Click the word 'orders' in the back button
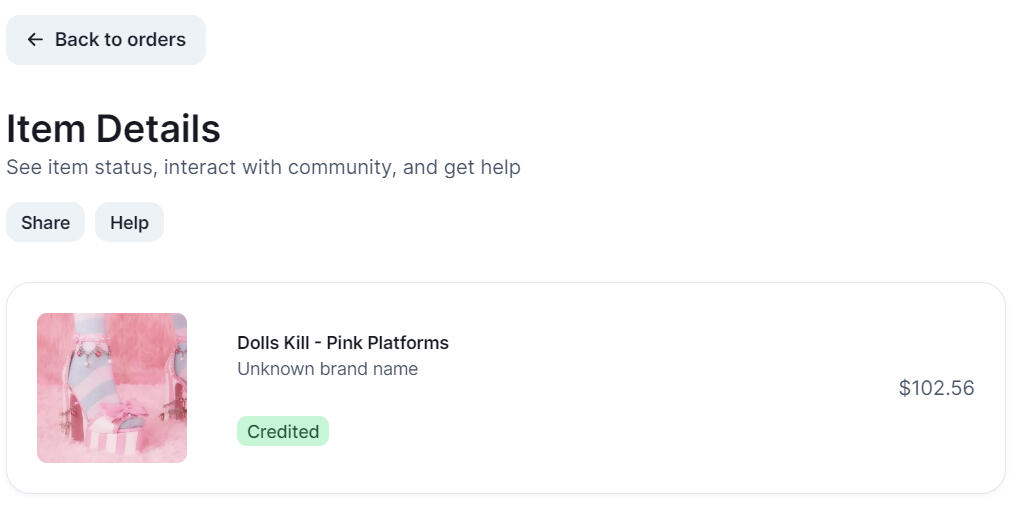The width and height of the screenshot is (1025, 516). (x=156, y=40)
